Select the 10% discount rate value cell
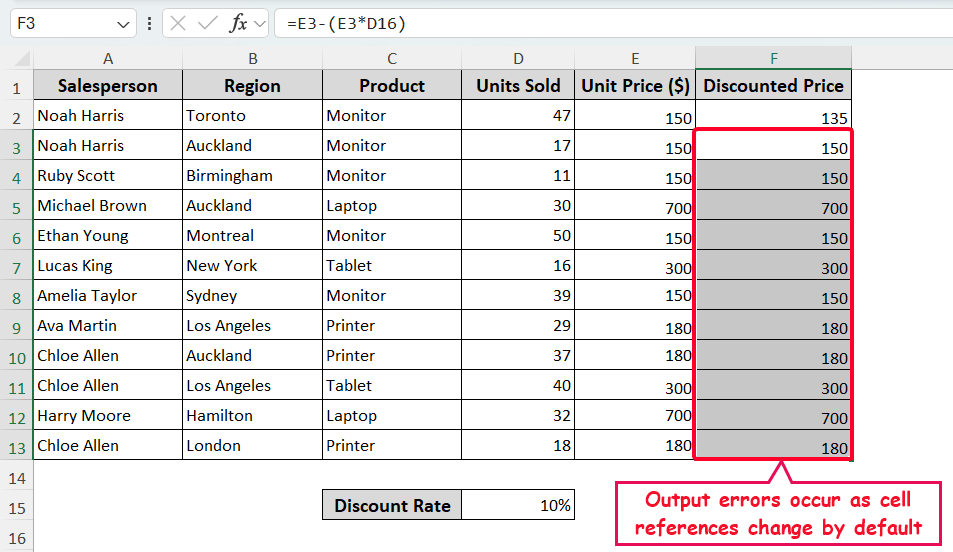The image size is (953, 552). tap(518, 506)
